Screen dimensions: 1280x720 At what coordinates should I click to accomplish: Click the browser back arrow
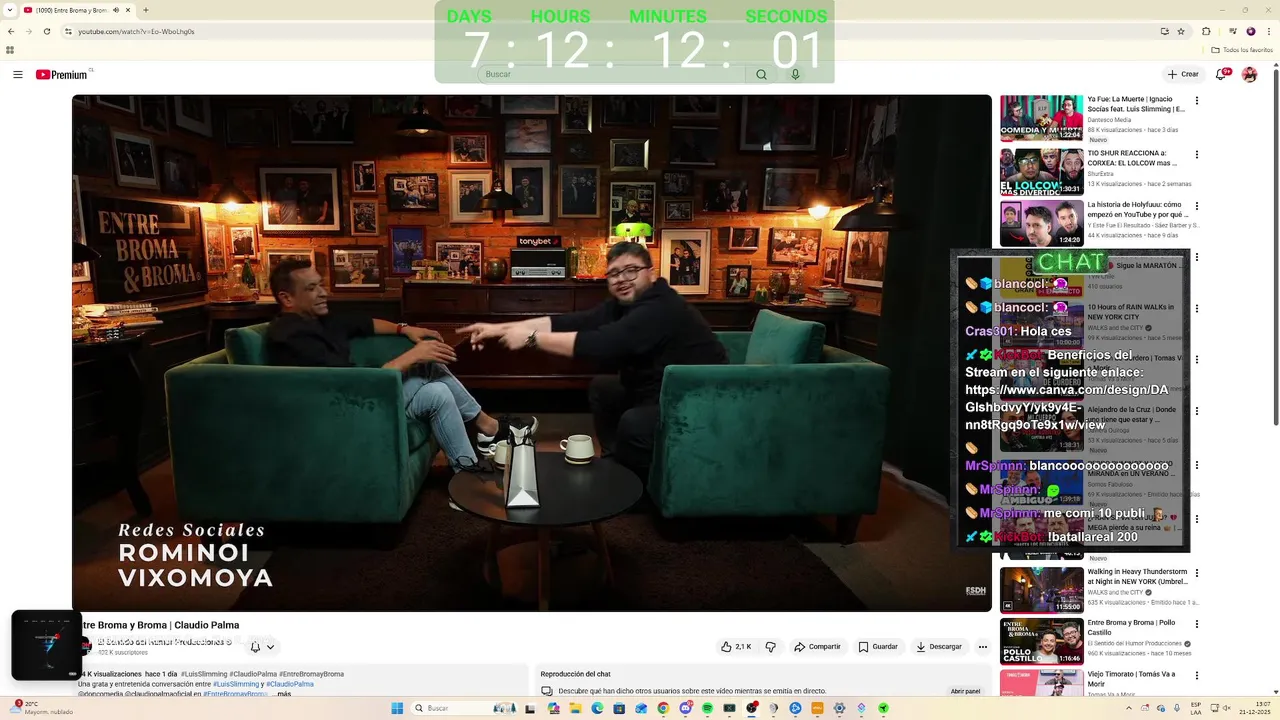[11, 31]
